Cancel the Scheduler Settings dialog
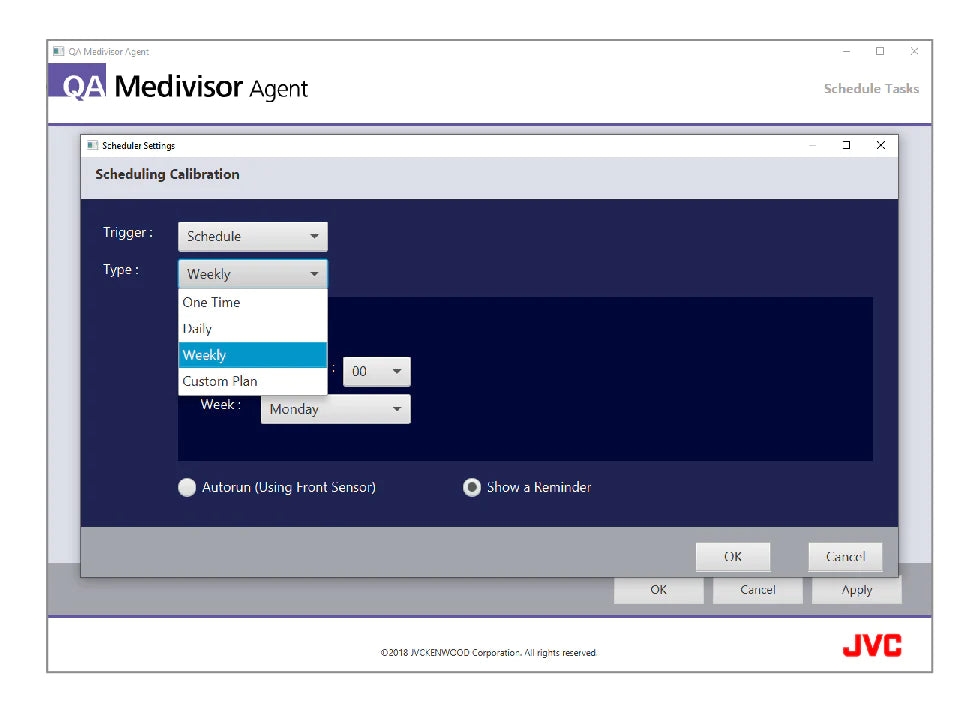979x712 pixels. pos(845,557)
